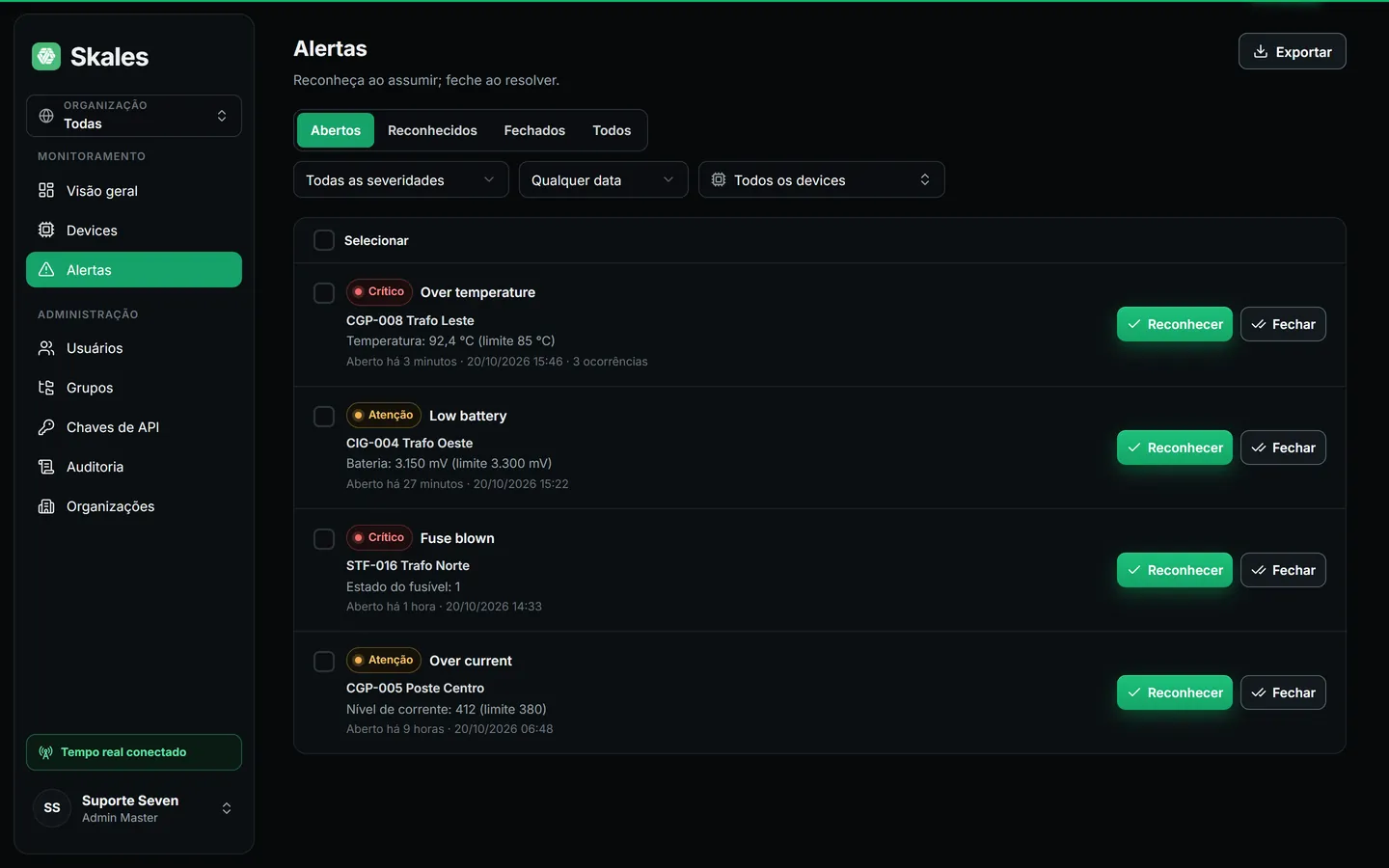Click the SS user avatar
1389x868 pixels.
(x=52, y=808)
